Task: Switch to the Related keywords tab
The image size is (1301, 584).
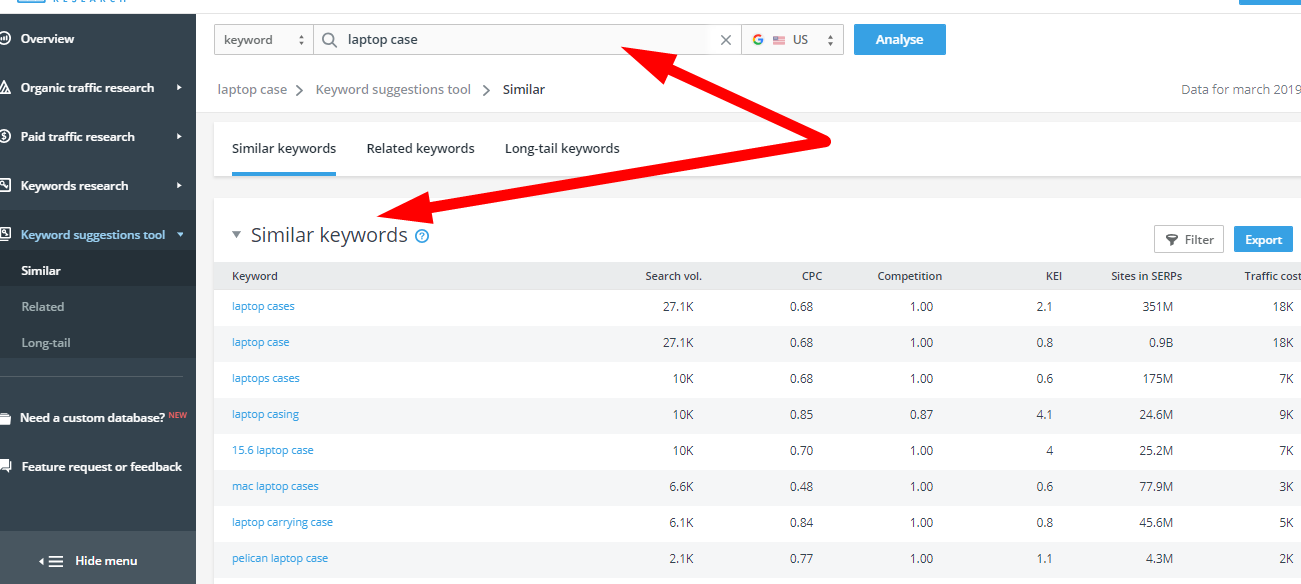Action: [420, 149]
